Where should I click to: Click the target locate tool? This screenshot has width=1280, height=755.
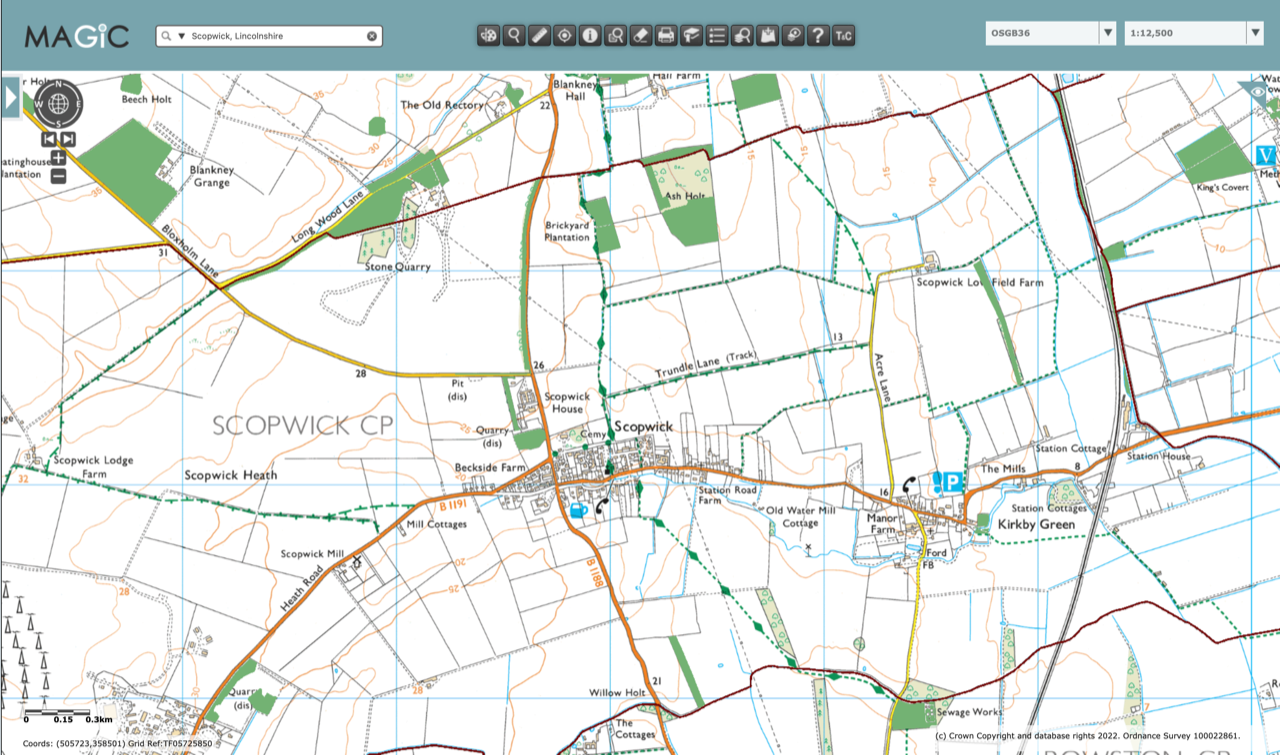coord(565,36)
